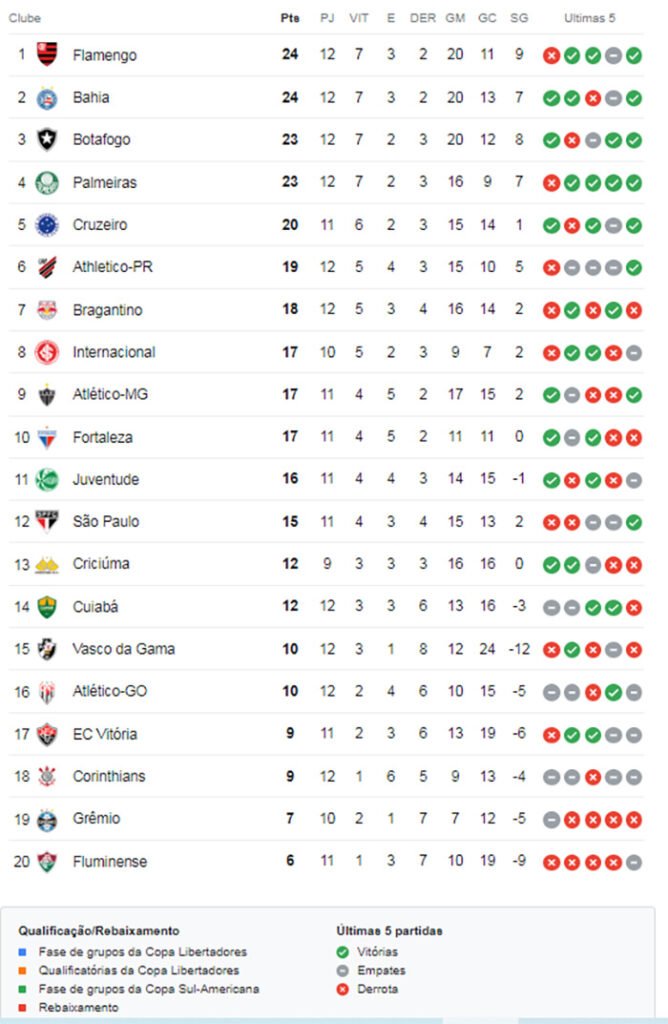Click the Clube column header
668x1024 pixels.
coord(25,18)
